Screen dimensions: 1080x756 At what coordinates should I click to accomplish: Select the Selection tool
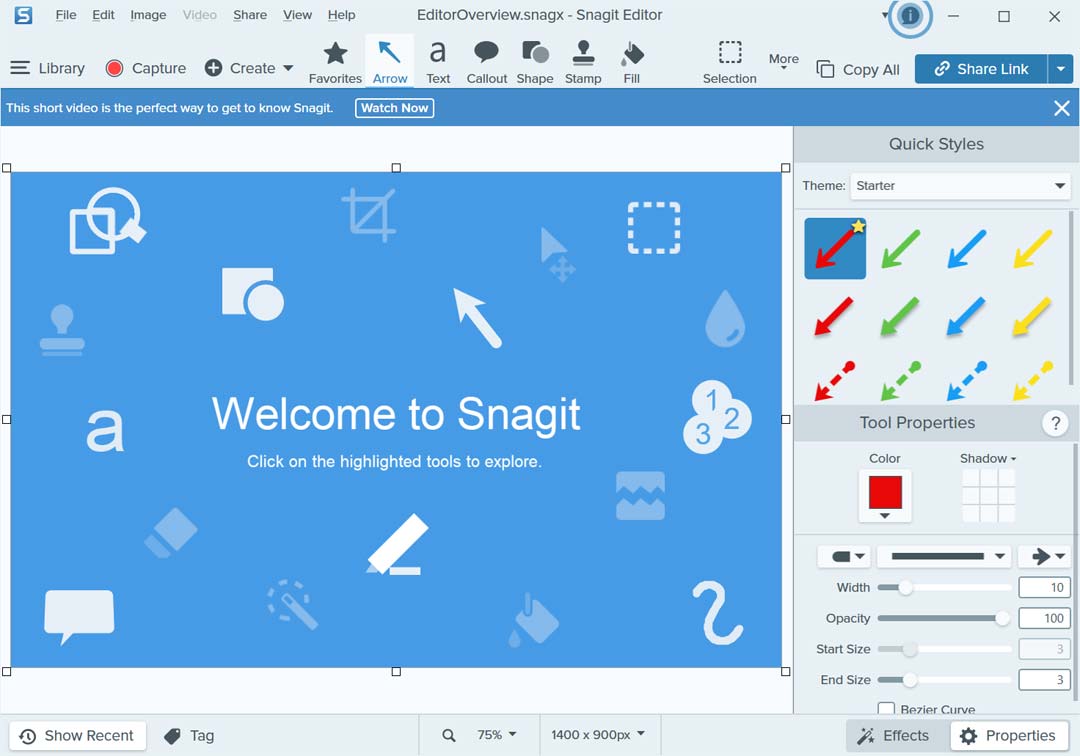coord(729,62)
